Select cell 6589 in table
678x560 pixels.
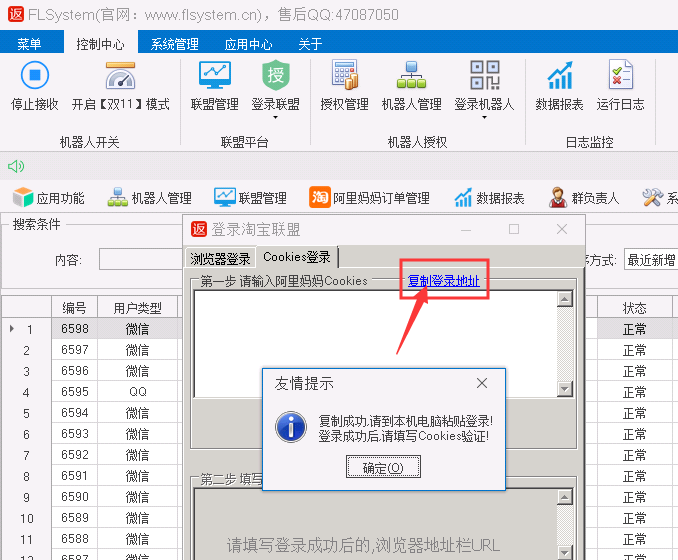(x=74, y=518)
